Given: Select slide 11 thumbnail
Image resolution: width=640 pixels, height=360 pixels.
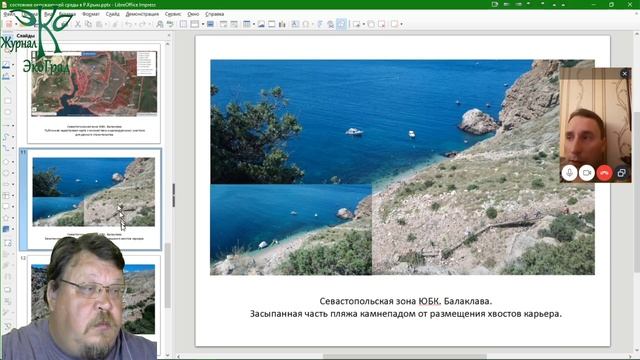Looking at the screenshot, I should [94, 199].
